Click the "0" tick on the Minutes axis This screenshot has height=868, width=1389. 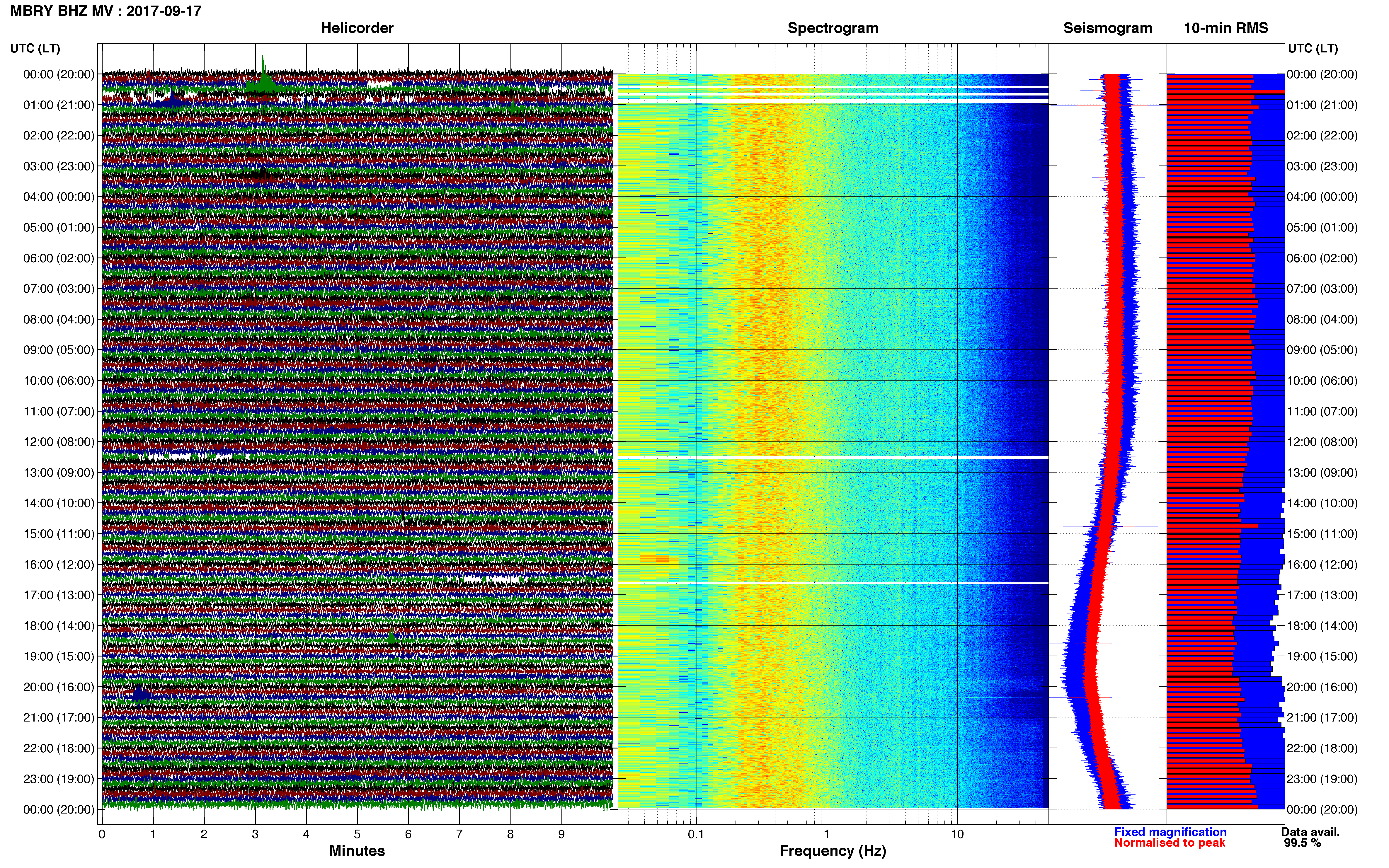coord(102,835)
